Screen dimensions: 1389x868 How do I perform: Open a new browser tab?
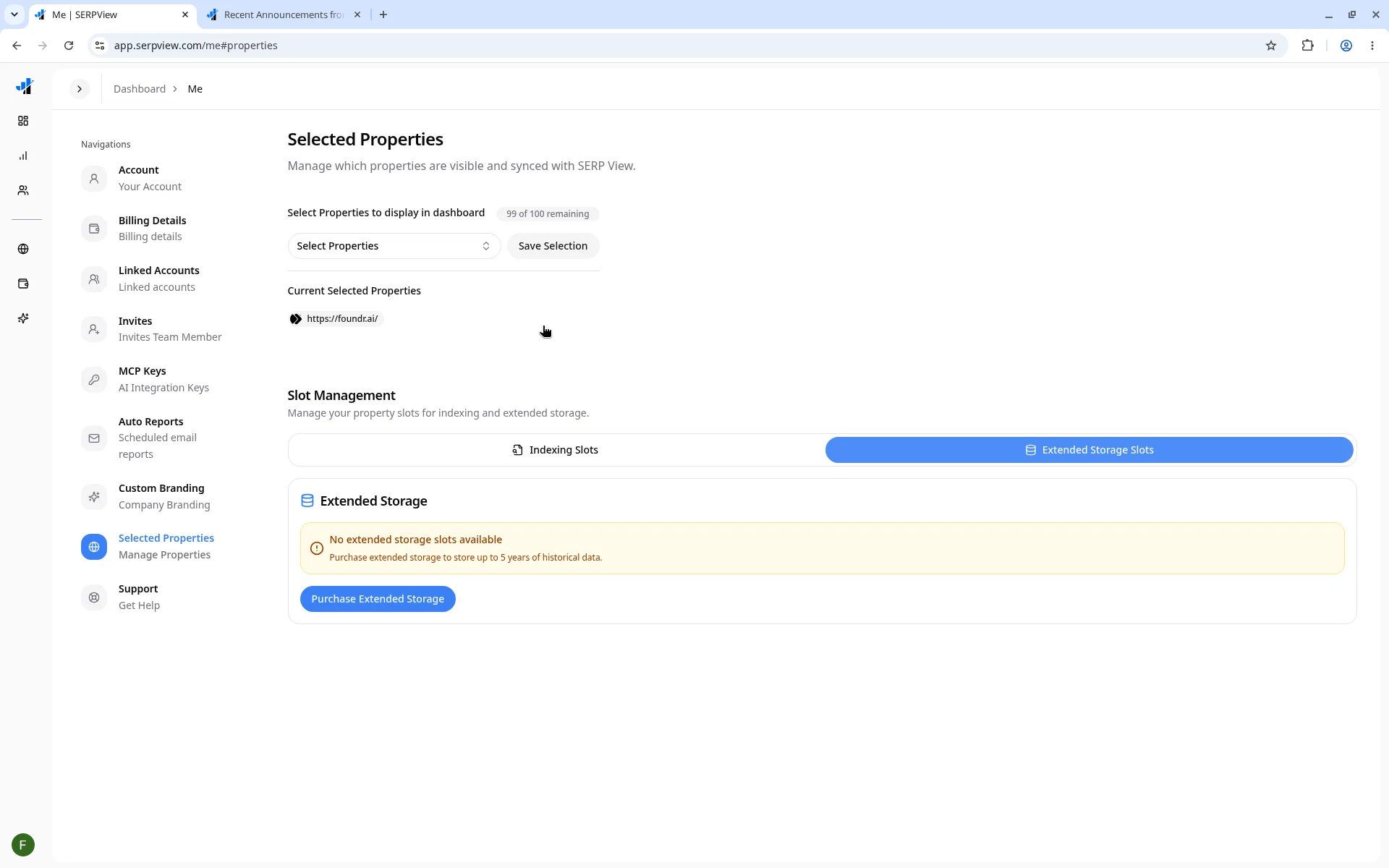click(x=383, y=14)
